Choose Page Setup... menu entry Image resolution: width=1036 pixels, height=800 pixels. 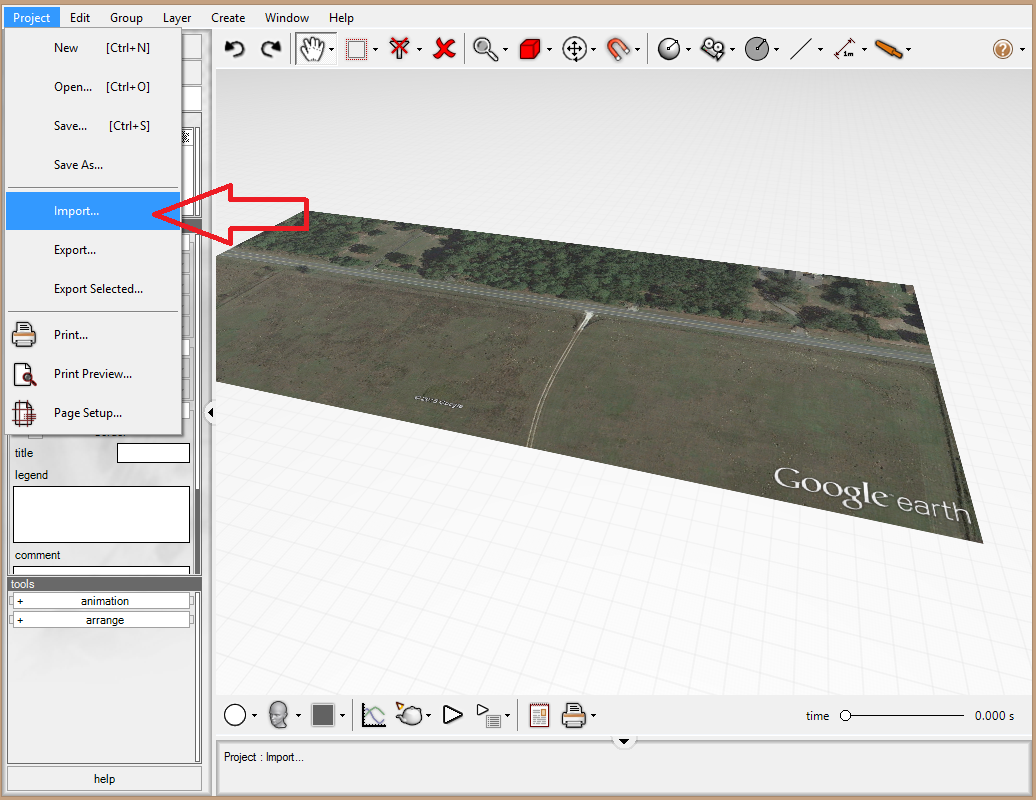(x=92, y=413)
